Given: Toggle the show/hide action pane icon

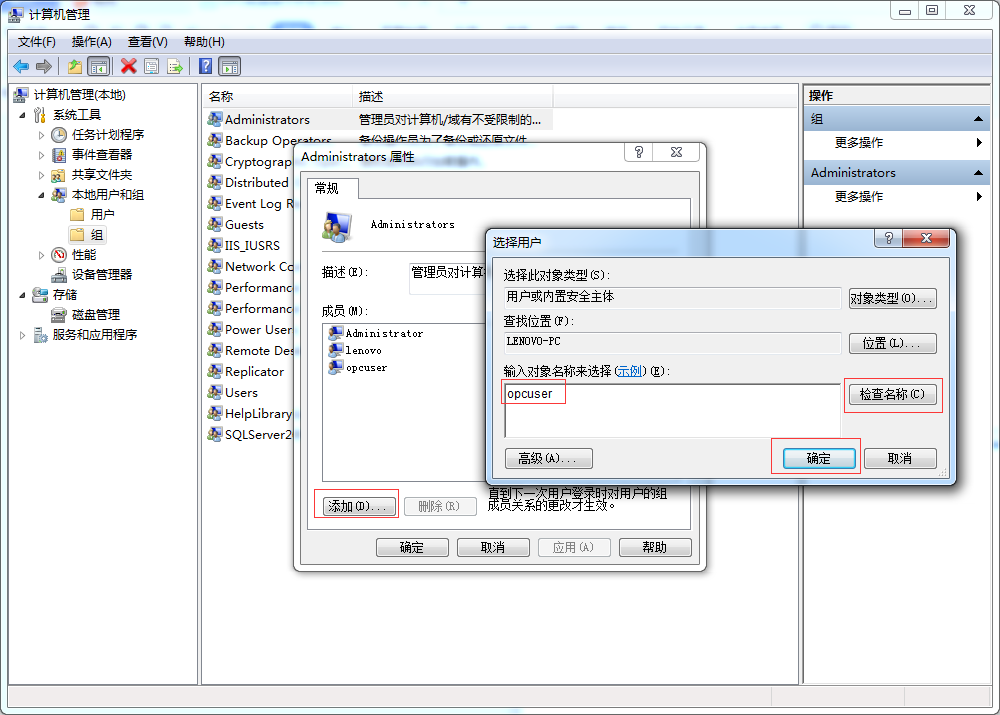Looking at the screenshot, I should (230, 66).
